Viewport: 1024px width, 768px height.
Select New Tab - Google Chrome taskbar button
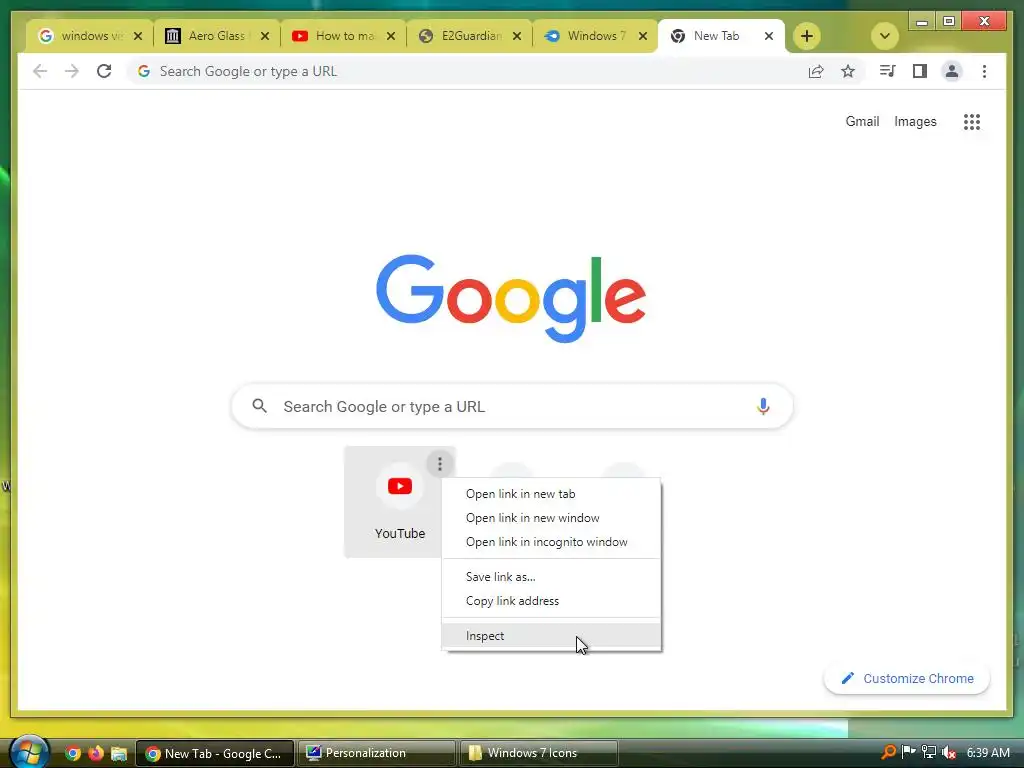(214, 753)
